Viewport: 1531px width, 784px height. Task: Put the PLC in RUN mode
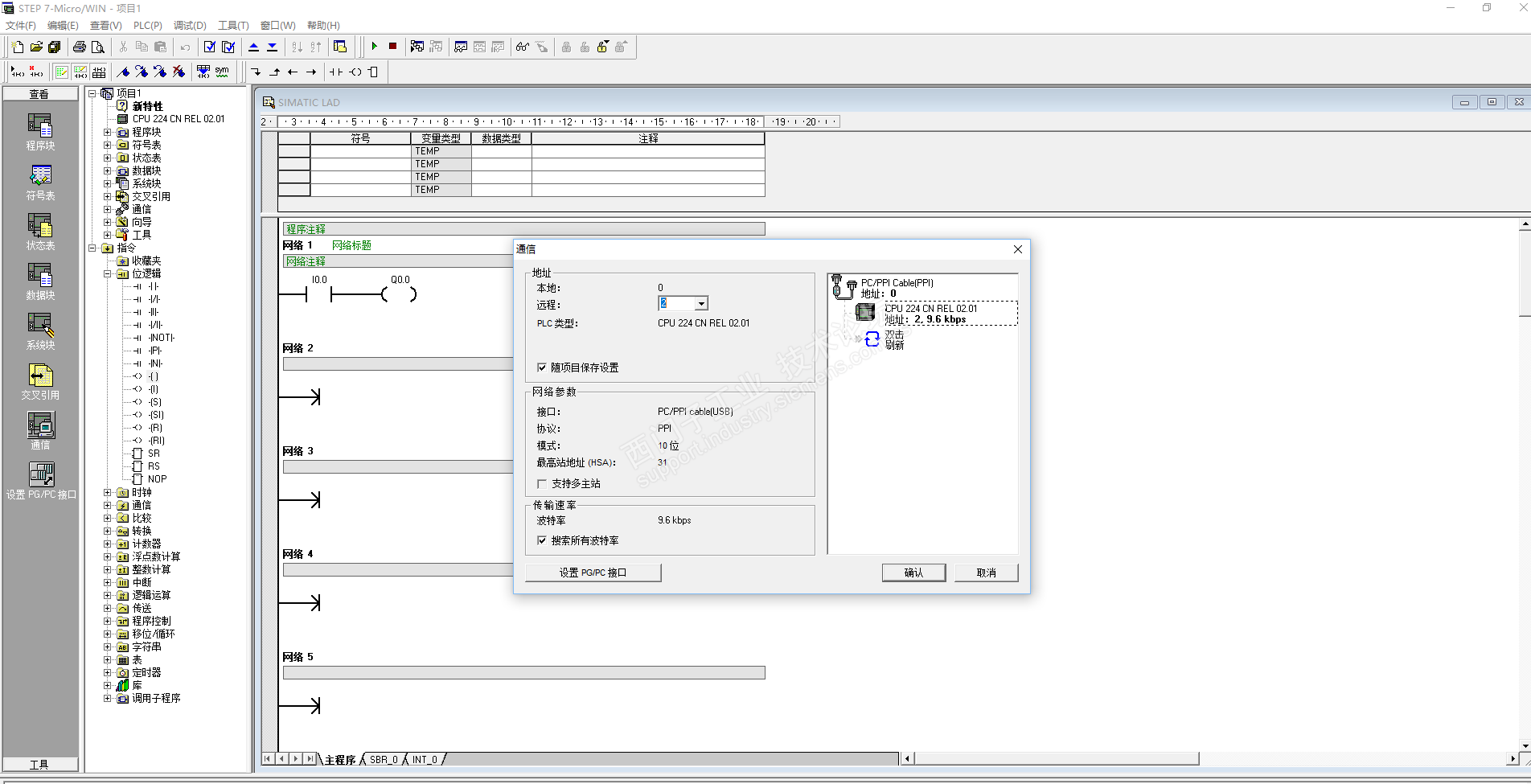[x=374, y=47]
